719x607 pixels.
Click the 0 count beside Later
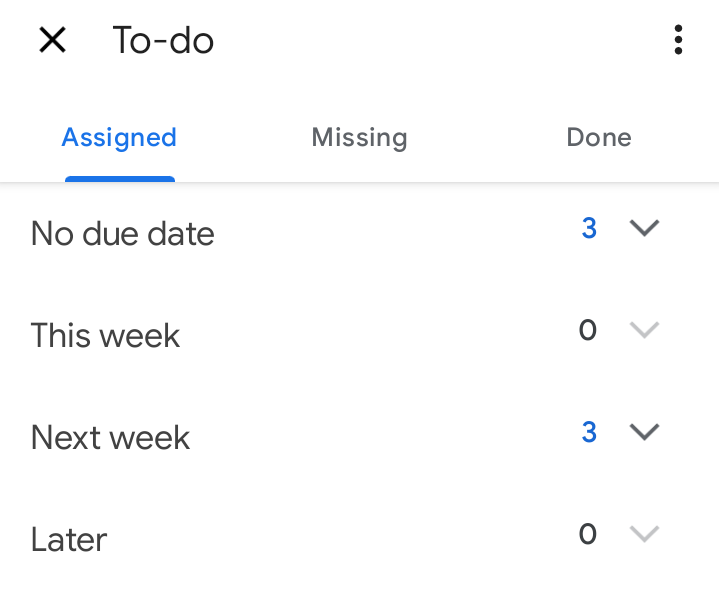(x=588, y=534)
